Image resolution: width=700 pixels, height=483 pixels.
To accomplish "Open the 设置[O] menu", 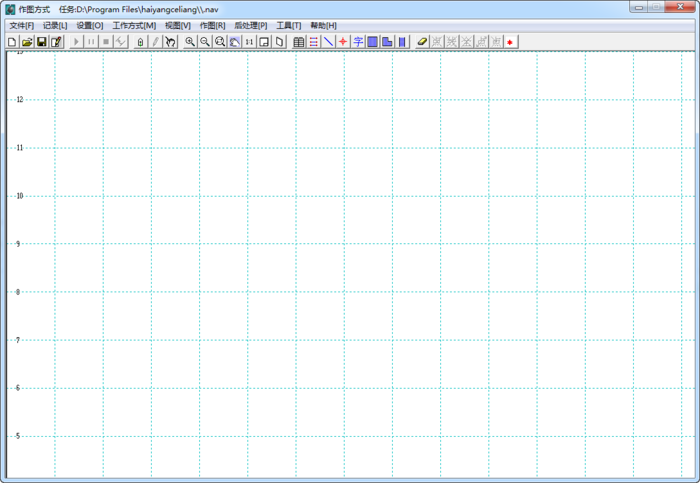I will (x=90, y=25).
